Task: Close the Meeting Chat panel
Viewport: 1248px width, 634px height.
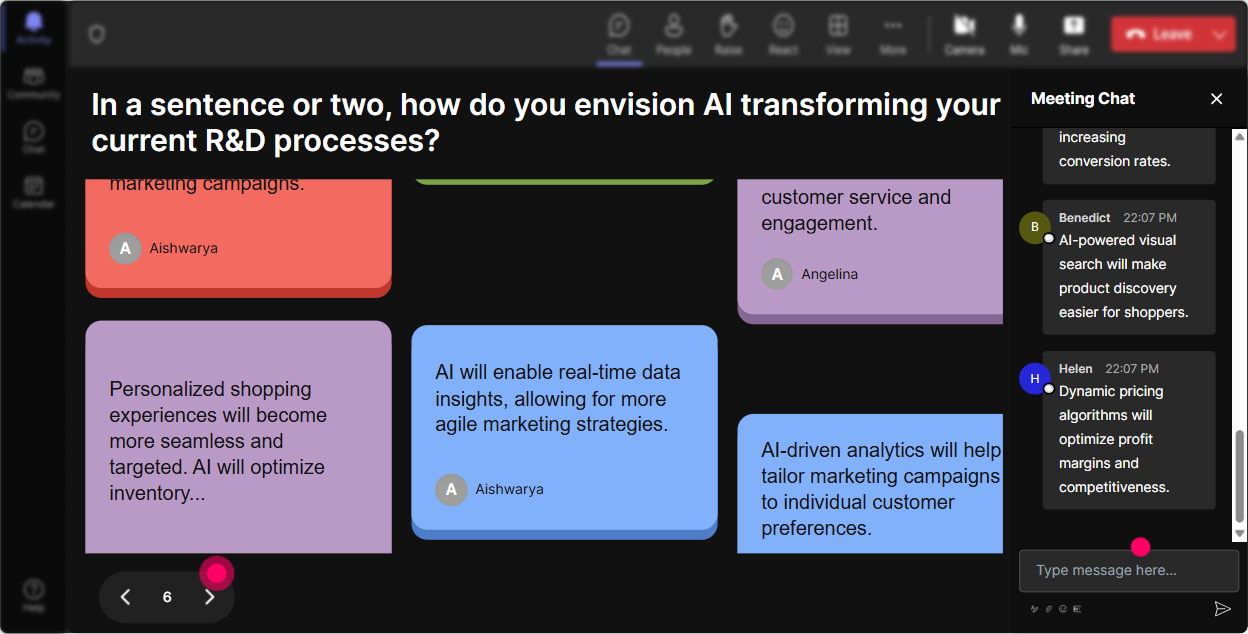Action: tap(1217, 98)
